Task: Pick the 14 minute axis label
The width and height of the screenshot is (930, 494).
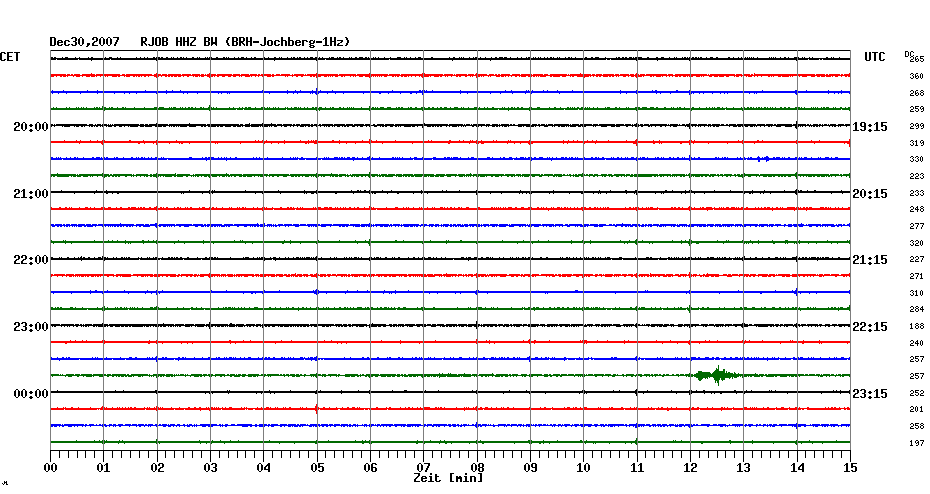Action: [x=797, y=468]
